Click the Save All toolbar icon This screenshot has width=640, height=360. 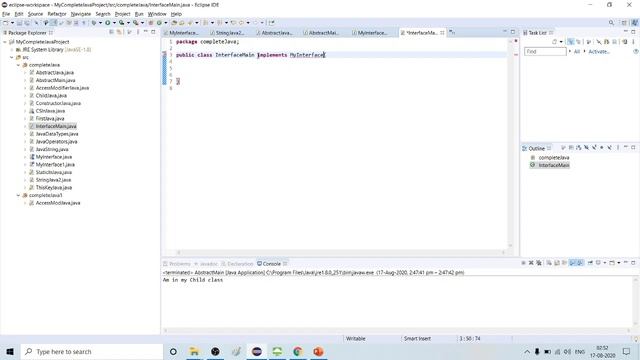pos(27,23)
